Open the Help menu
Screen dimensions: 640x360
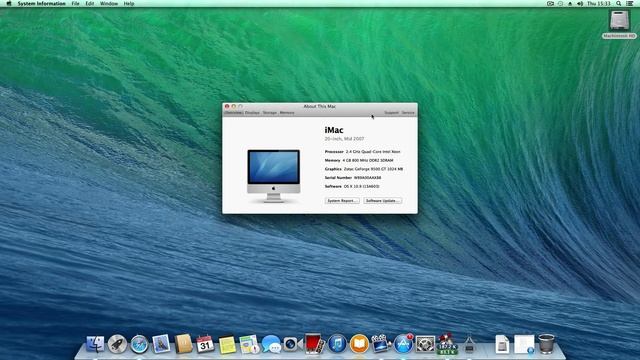click(129, 3)
